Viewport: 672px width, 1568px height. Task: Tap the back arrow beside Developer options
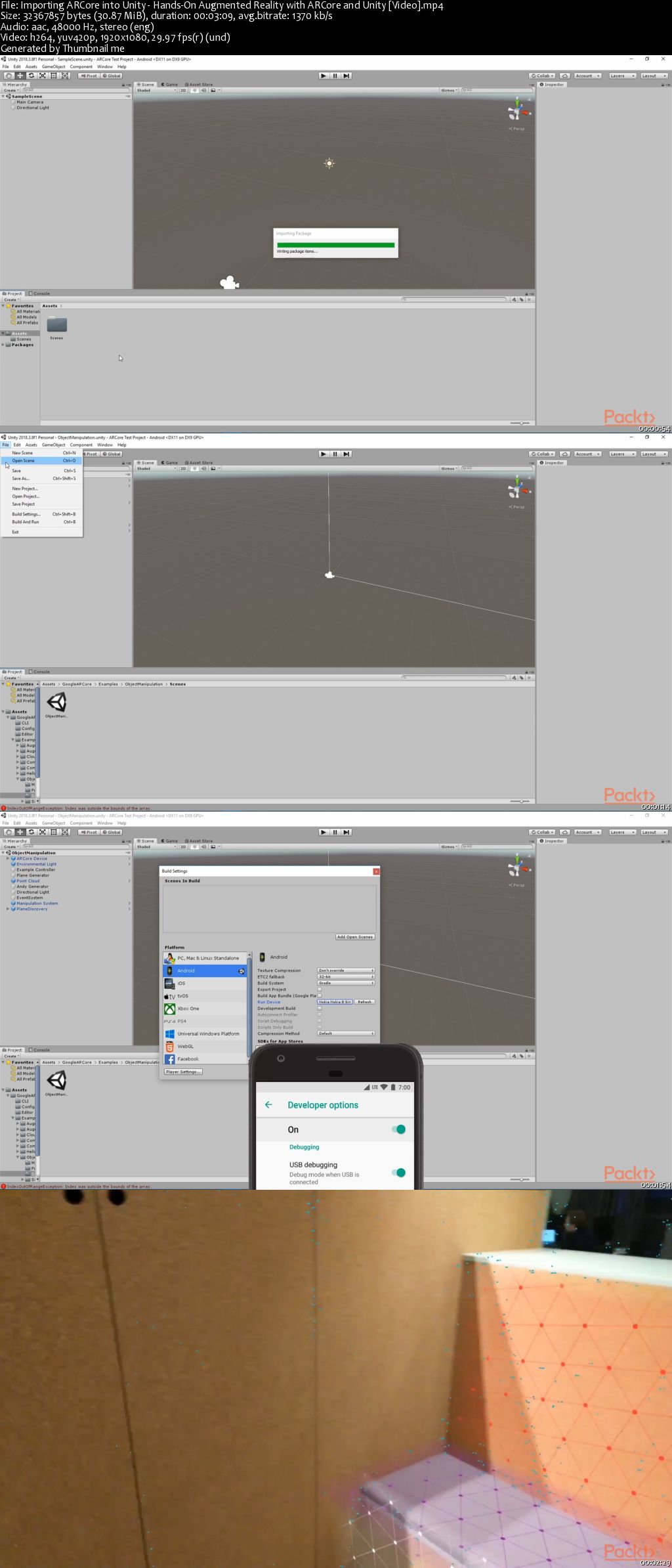coord(268,1104)
